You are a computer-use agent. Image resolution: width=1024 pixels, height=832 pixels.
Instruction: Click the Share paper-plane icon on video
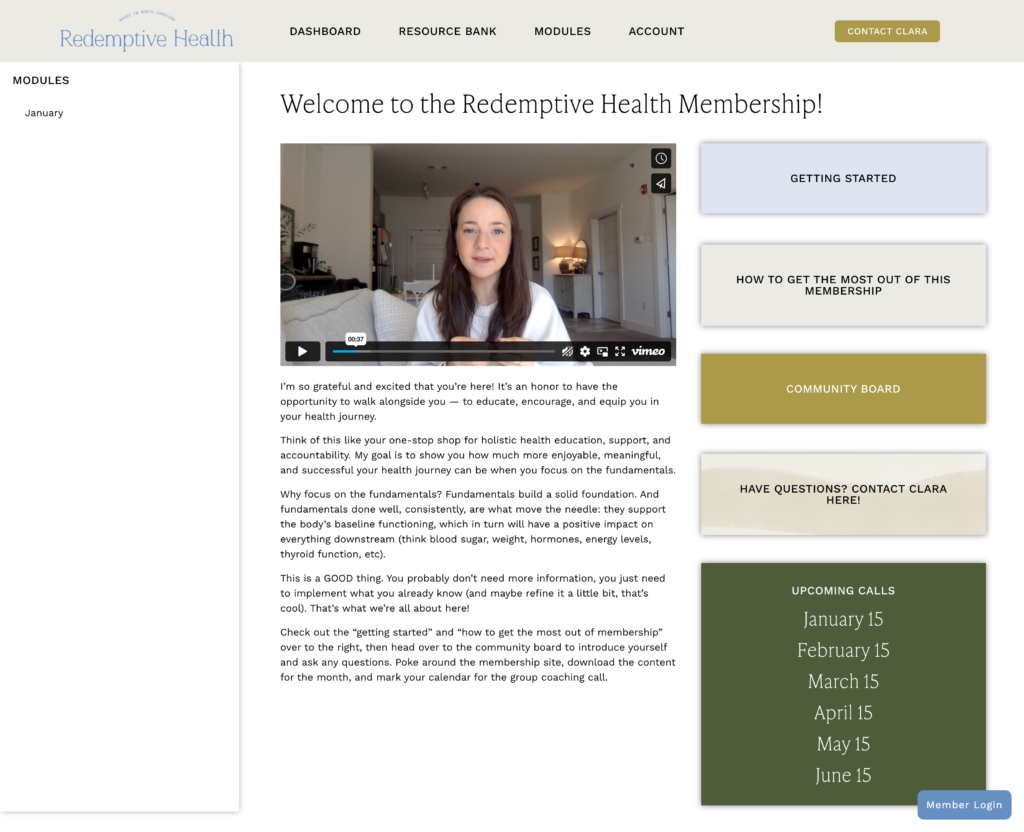661,184
